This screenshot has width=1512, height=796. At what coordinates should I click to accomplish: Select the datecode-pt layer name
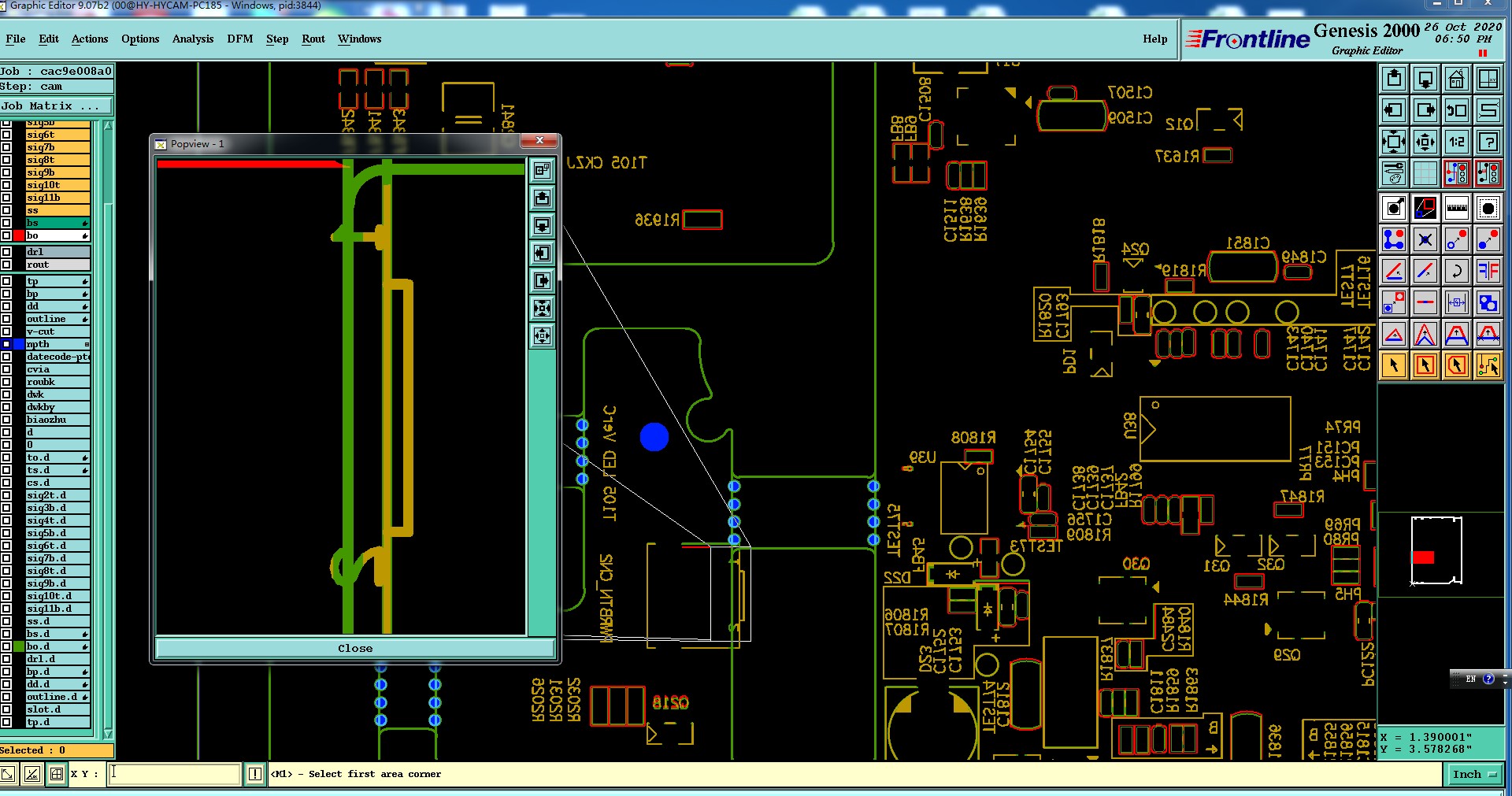57,357
